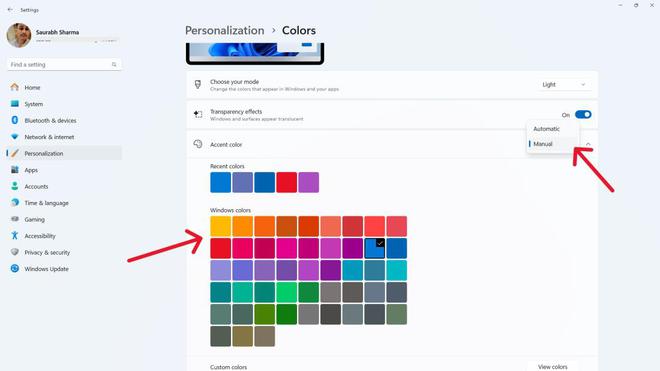The height and width of the screenshot is (371, 660).
Task: Select the System monitor icon
Action: click(x=15, y=104)
